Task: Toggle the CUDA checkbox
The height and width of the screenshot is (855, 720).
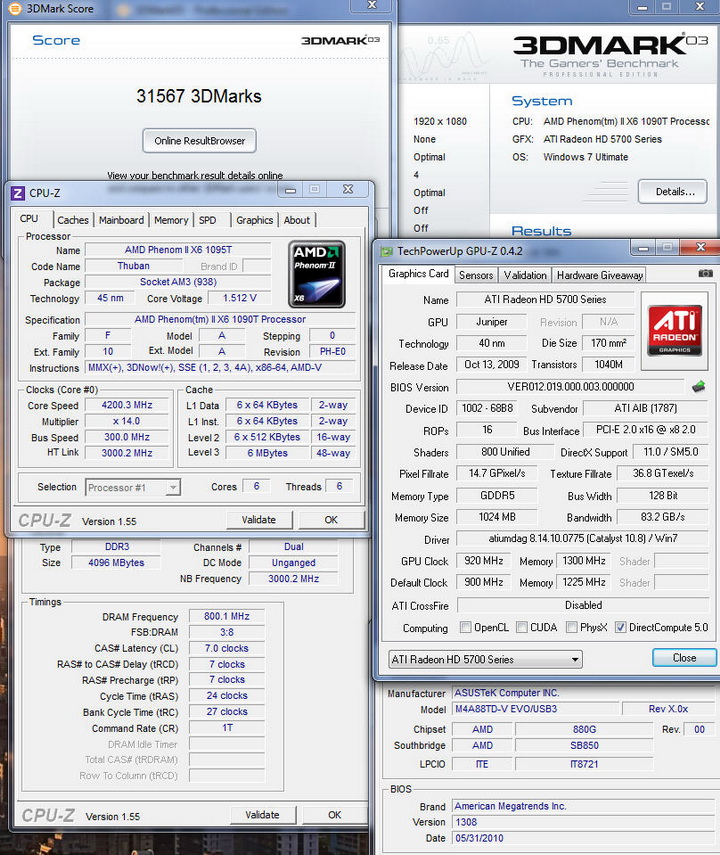Action: [521, 628]
